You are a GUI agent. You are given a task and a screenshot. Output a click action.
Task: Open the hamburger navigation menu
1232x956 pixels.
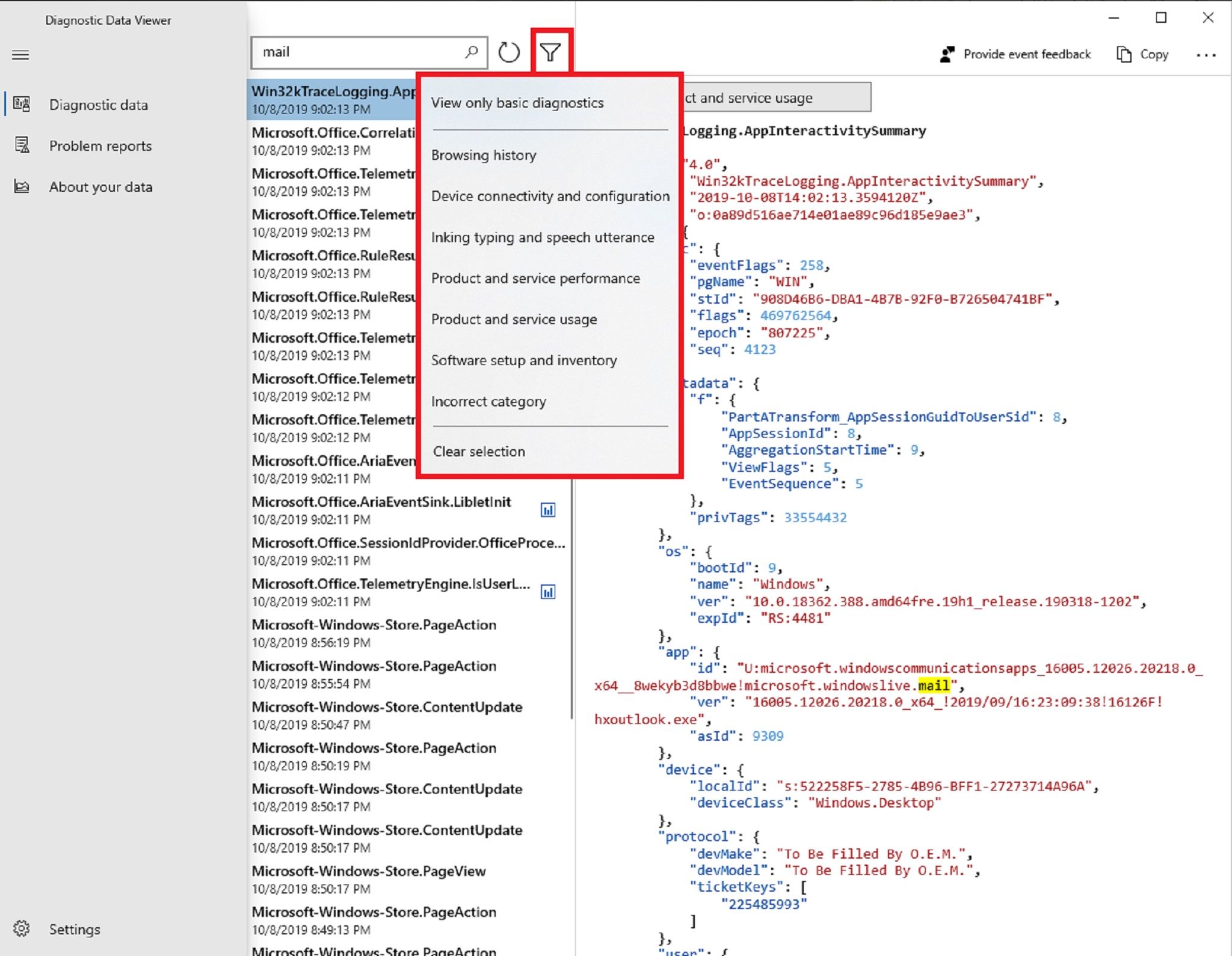point(20,55)
